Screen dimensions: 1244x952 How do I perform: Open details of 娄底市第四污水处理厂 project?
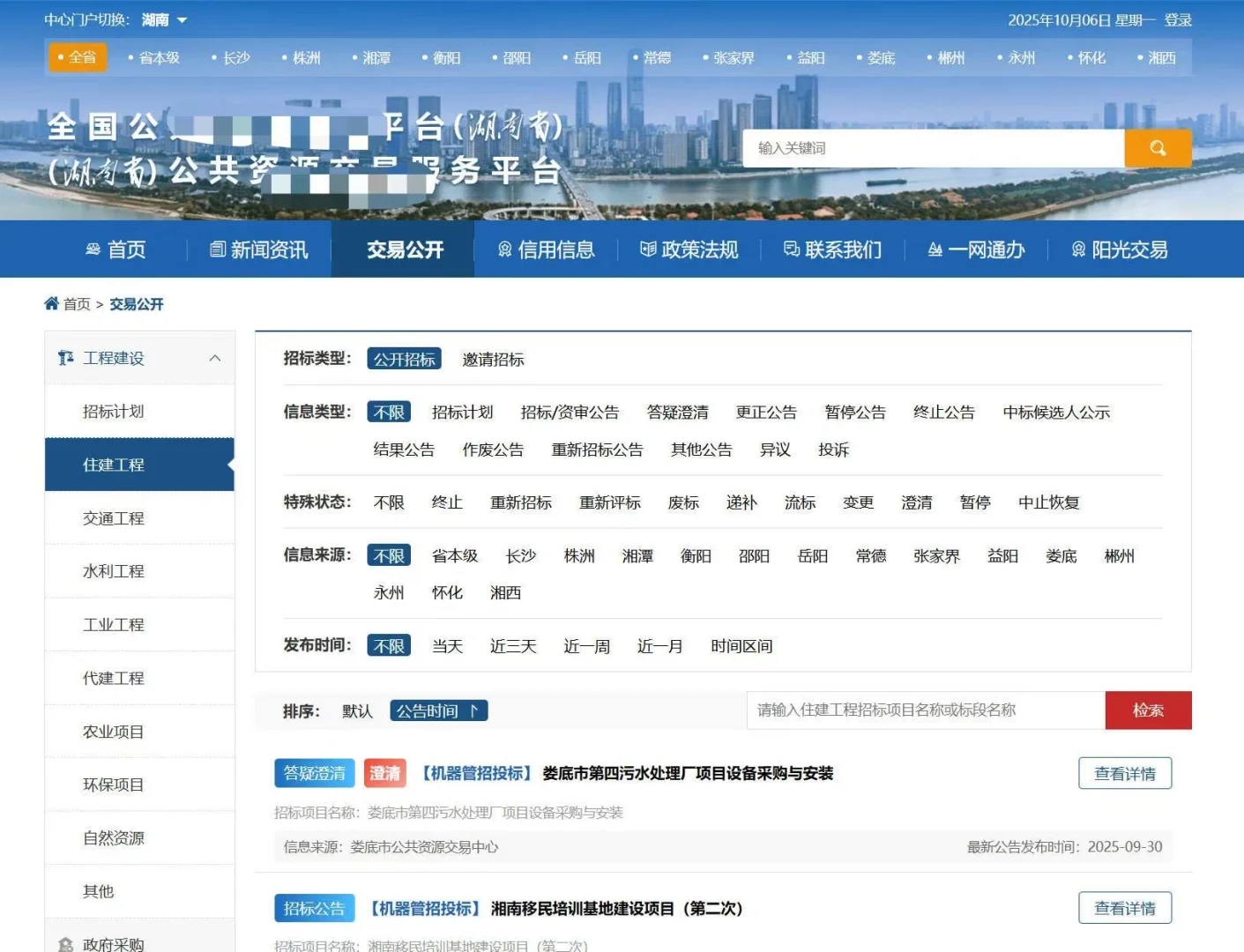(1125, 773)
